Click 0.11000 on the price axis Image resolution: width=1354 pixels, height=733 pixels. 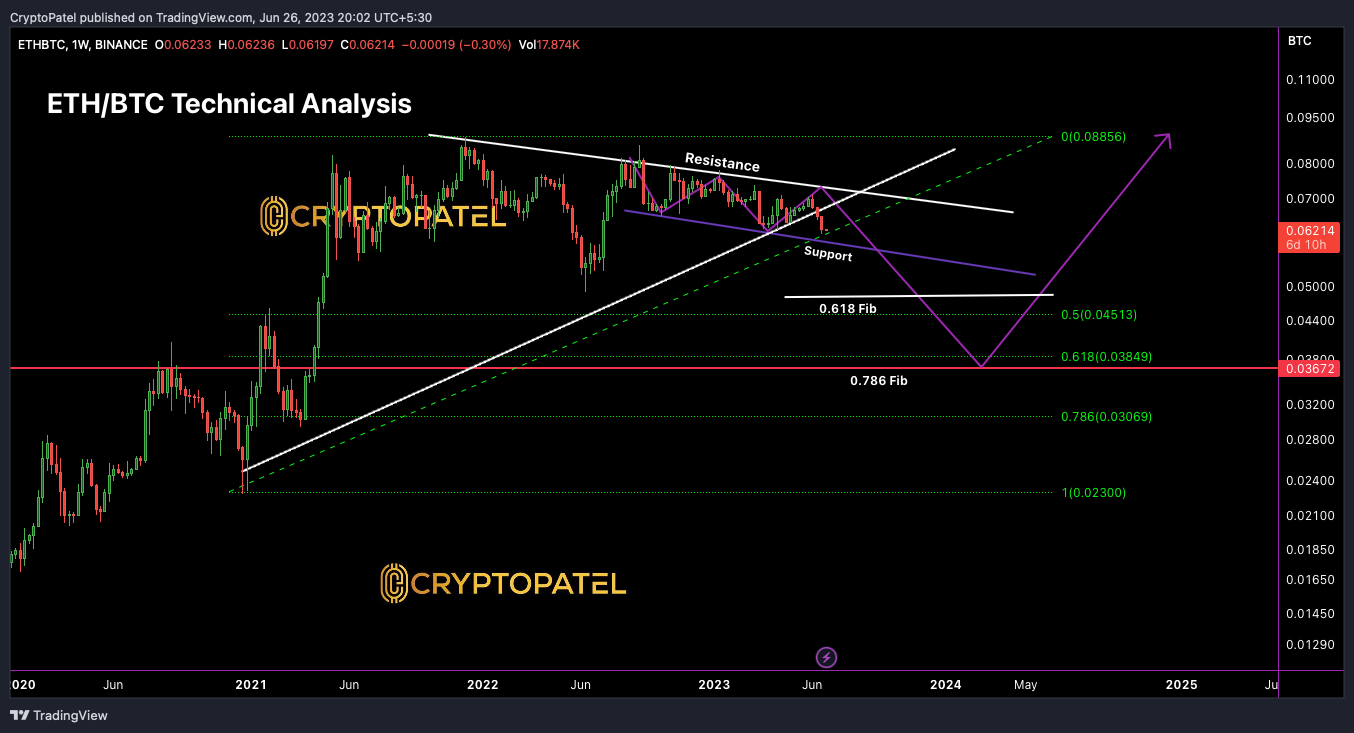[1310, 79]
